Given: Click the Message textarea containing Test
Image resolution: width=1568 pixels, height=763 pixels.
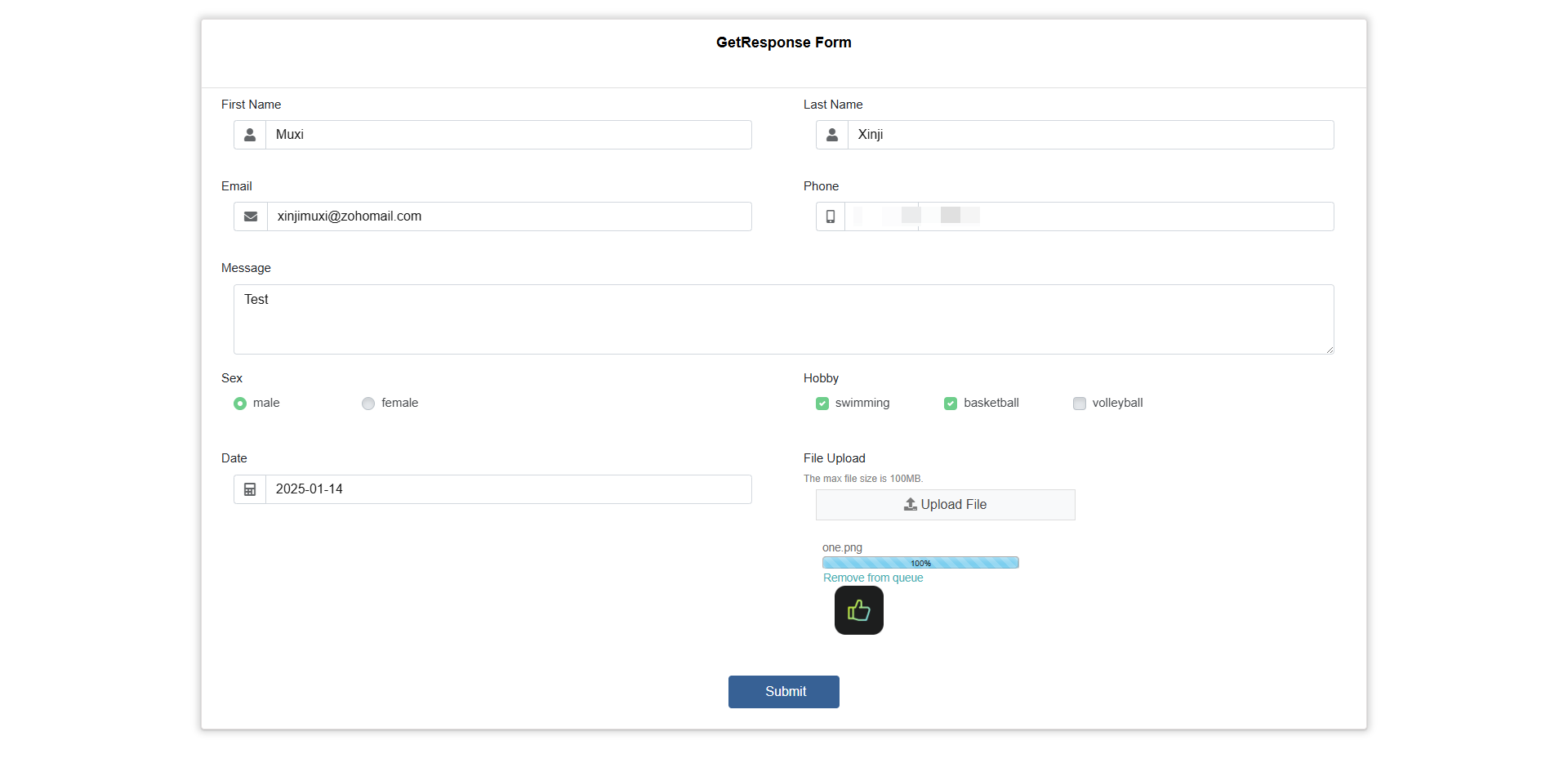Looking at the screenshot, I should pos(784,319).
